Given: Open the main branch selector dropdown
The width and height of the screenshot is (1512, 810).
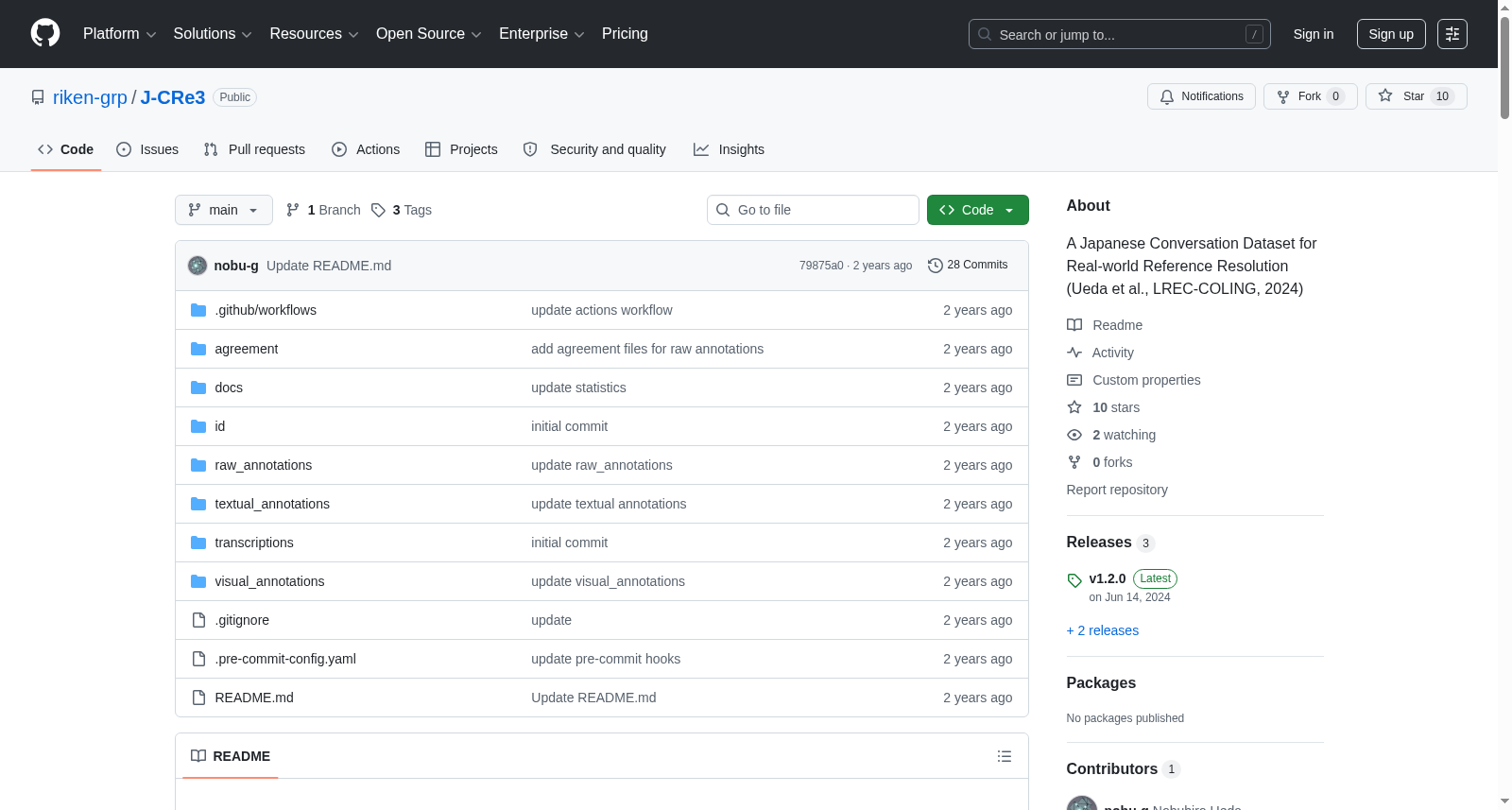Looking at the screenshot, I should (224, 210).
